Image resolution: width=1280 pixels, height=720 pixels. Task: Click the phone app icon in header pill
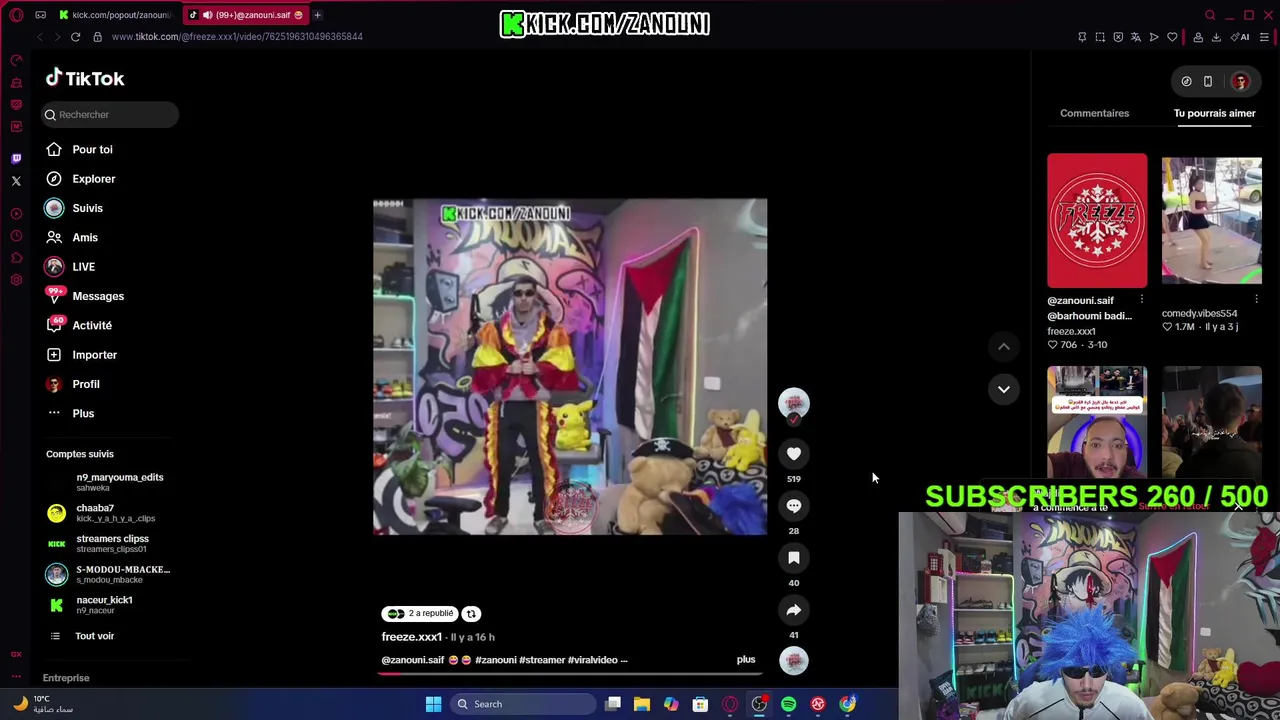1208,81
